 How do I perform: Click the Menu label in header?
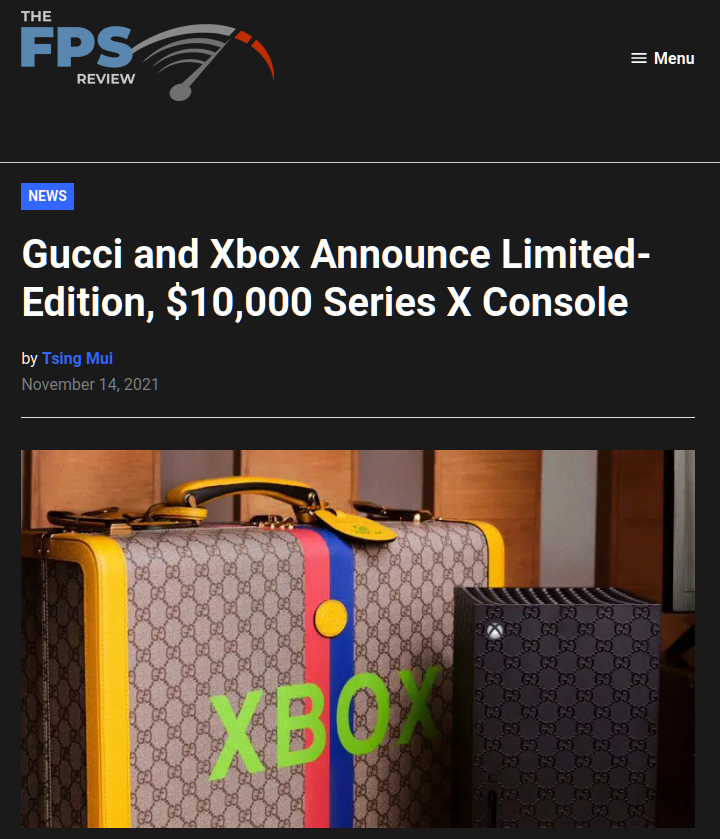point(674,58)
